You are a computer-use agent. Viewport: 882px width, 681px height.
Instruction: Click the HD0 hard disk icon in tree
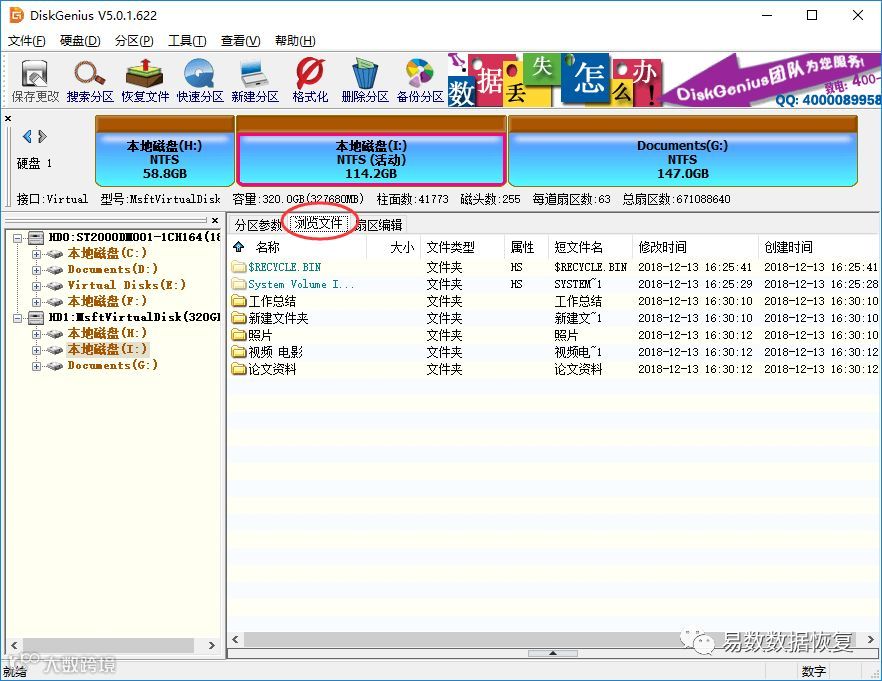36,238
